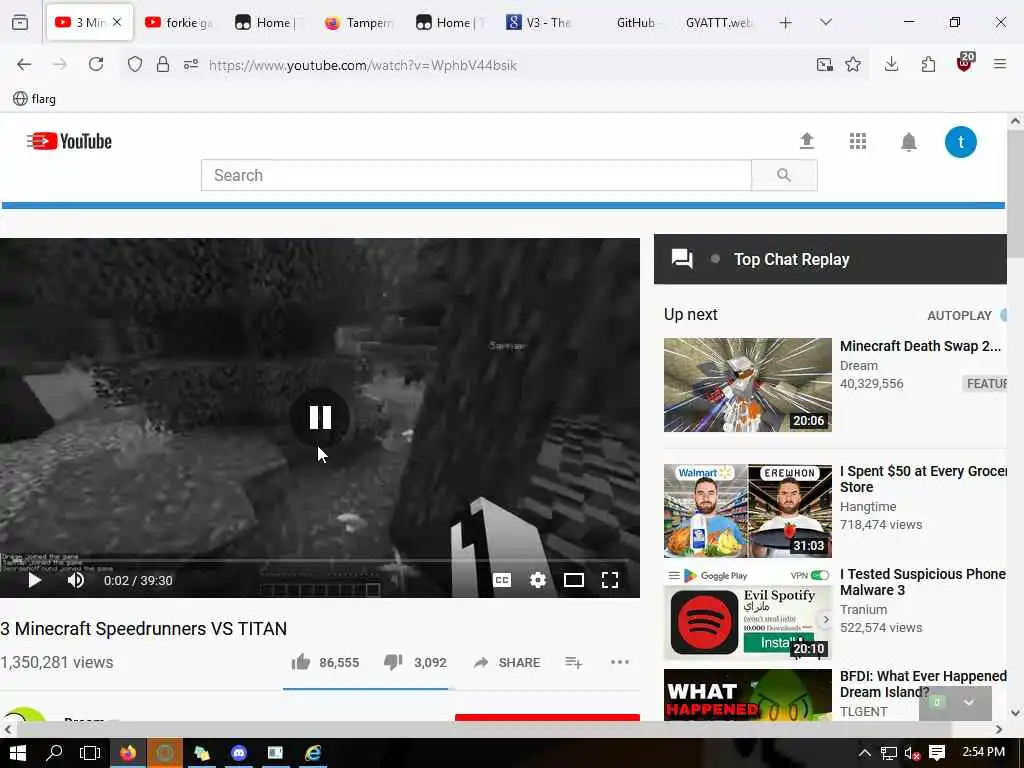Open site permissions icon in address bar
The height and width of the screenshot is (768, 1024).
pos(191,65)
